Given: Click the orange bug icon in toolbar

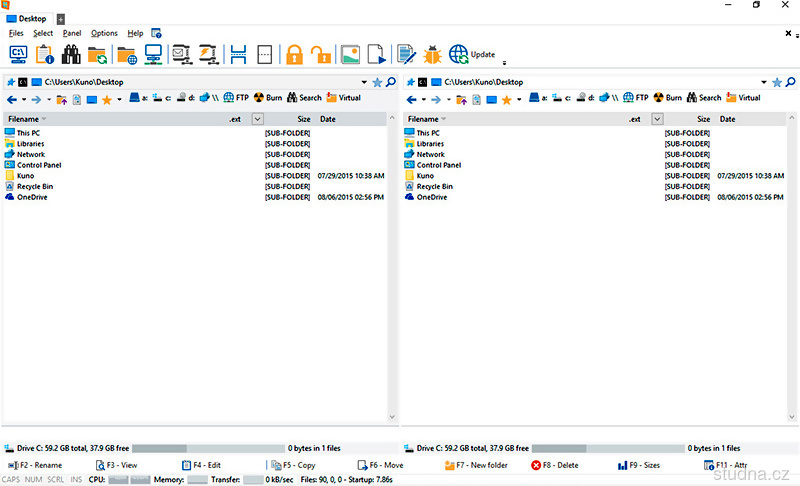Looking at the screenshot, I should pos(432,54).
